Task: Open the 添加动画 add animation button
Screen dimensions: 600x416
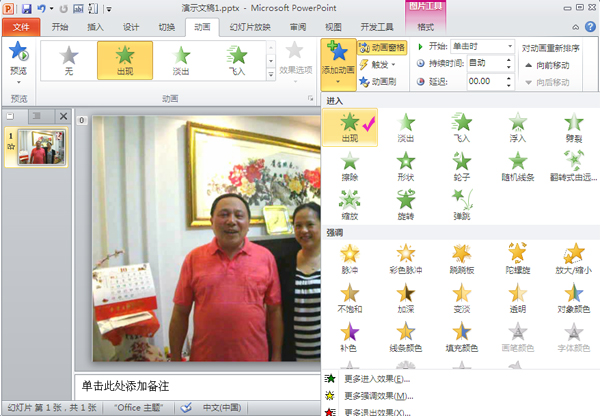Action: [x=338, y=64]
